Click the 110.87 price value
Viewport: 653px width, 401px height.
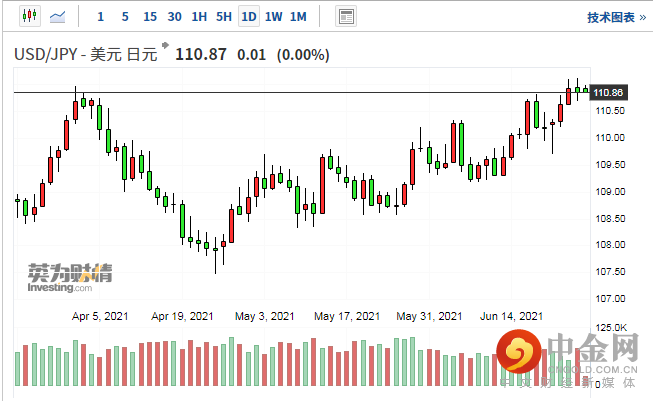click(x=201, y=55)
